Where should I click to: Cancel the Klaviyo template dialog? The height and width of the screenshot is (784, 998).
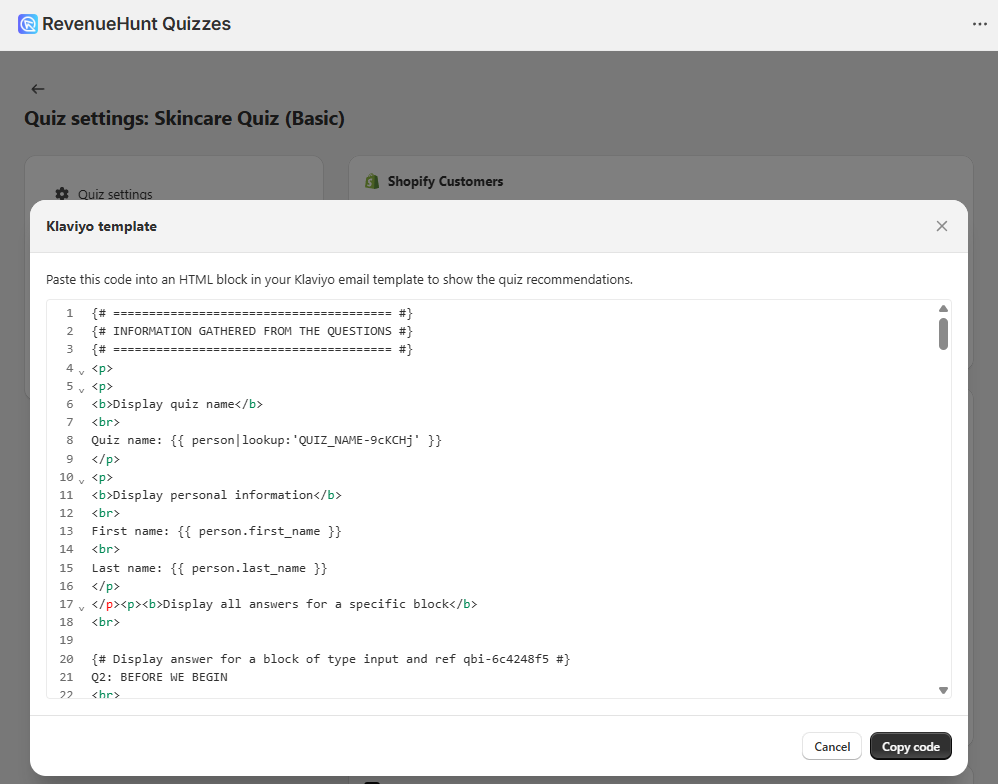tap(832, 746)
